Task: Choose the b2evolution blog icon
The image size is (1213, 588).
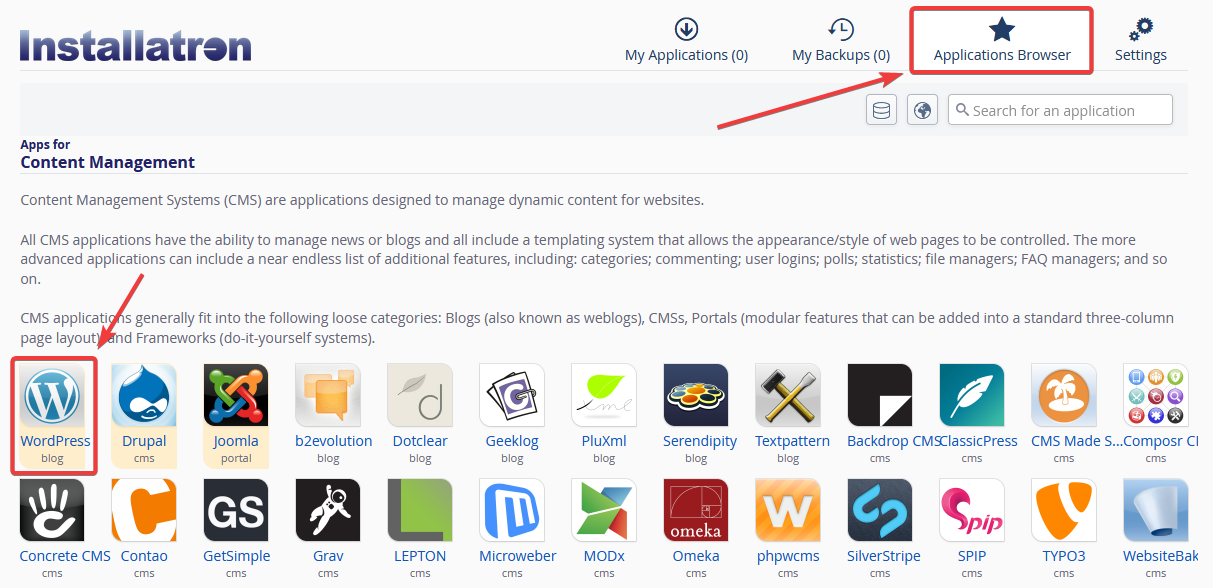Action: [x=328, y=395]
